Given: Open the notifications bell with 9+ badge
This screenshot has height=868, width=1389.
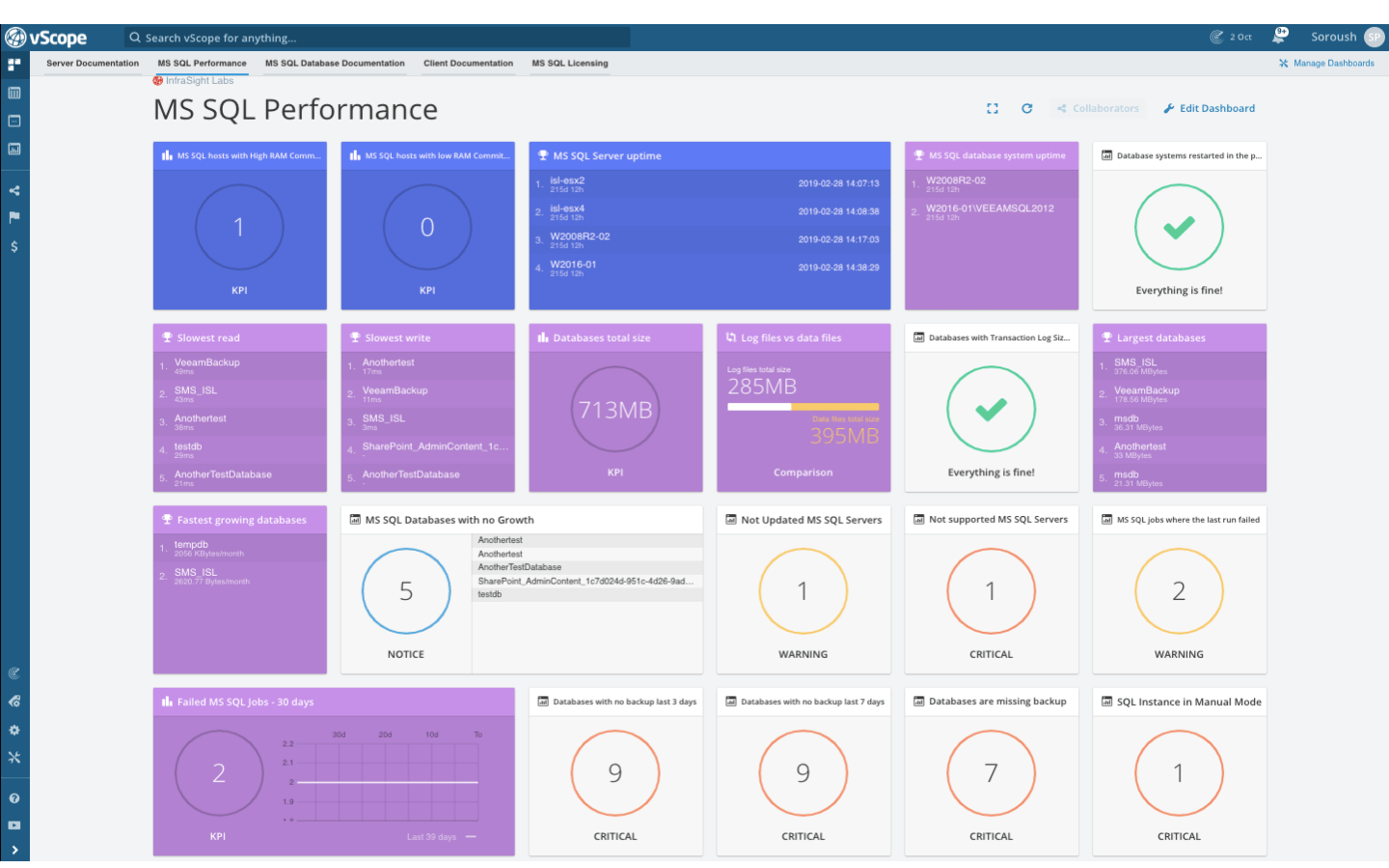Looking at the screenshot, I should point(1279,37).
